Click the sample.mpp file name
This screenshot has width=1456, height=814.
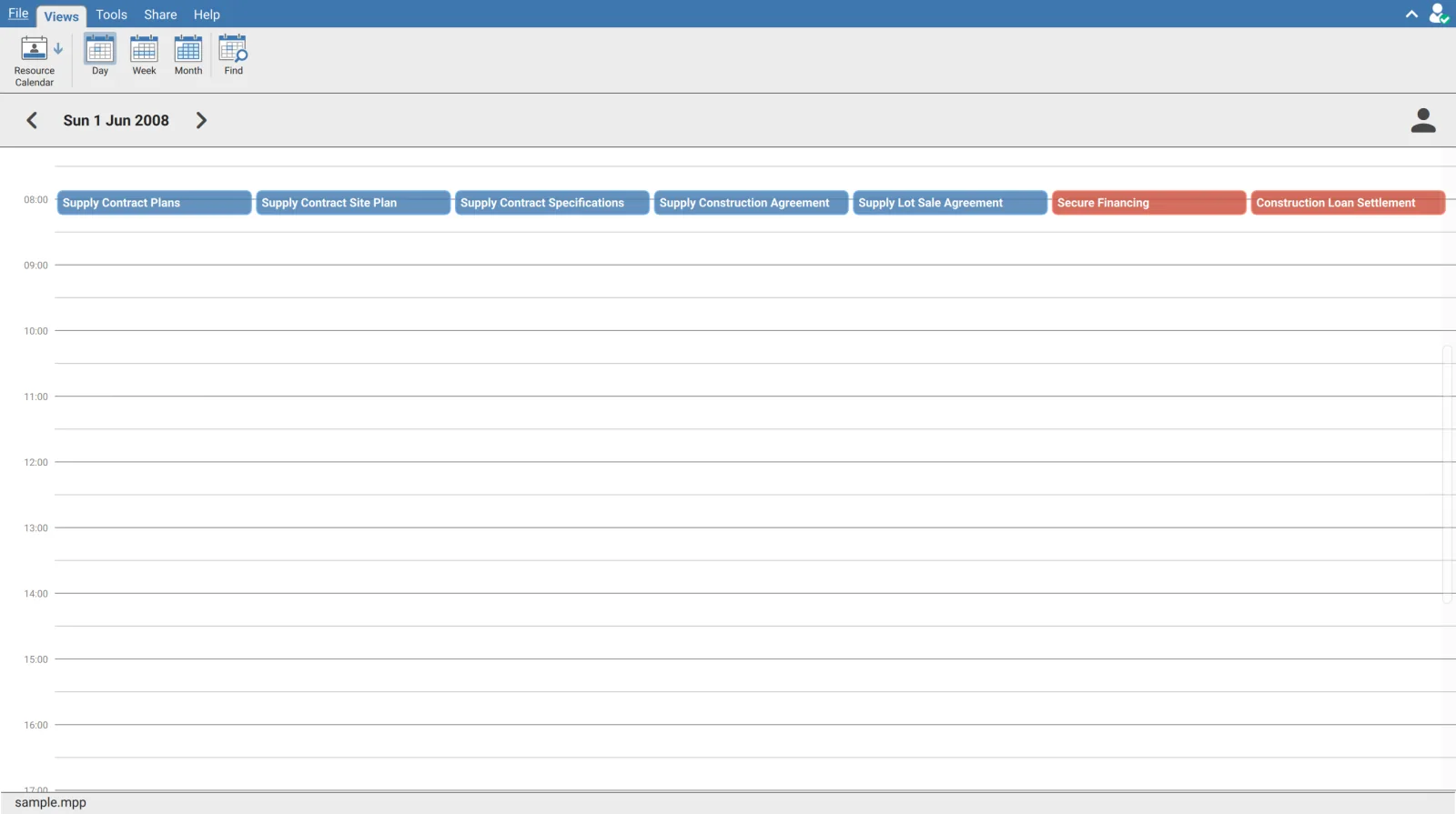(x=51, y=802)
